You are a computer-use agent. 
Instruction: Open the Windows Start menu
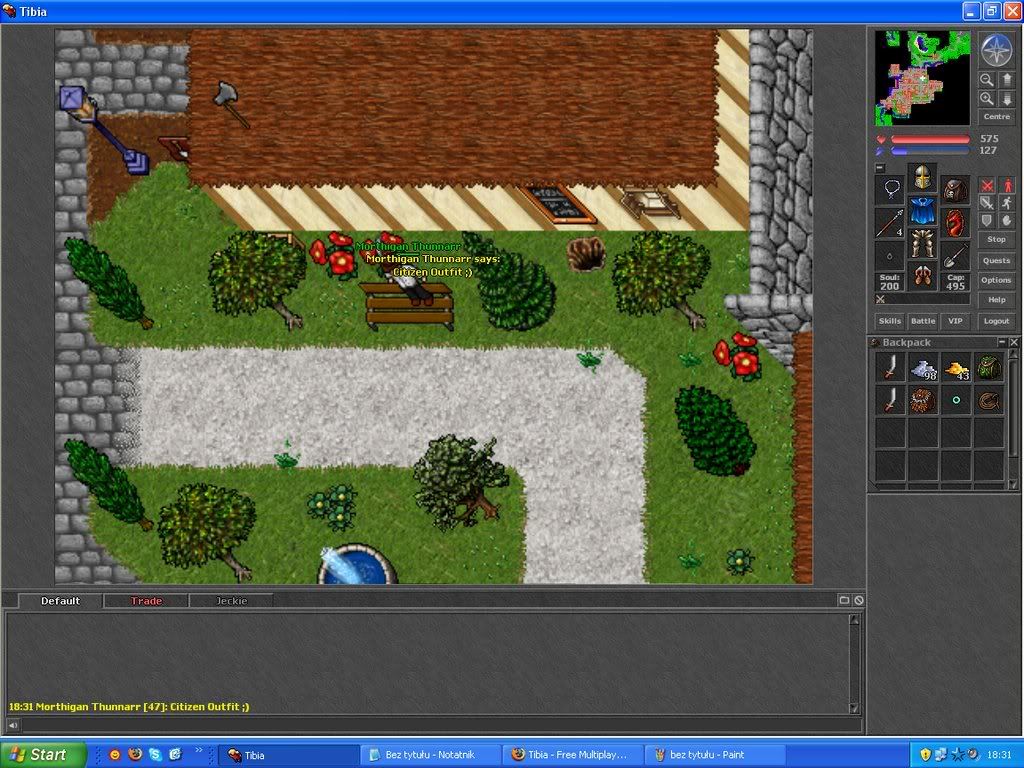click(x=43, y=755)
